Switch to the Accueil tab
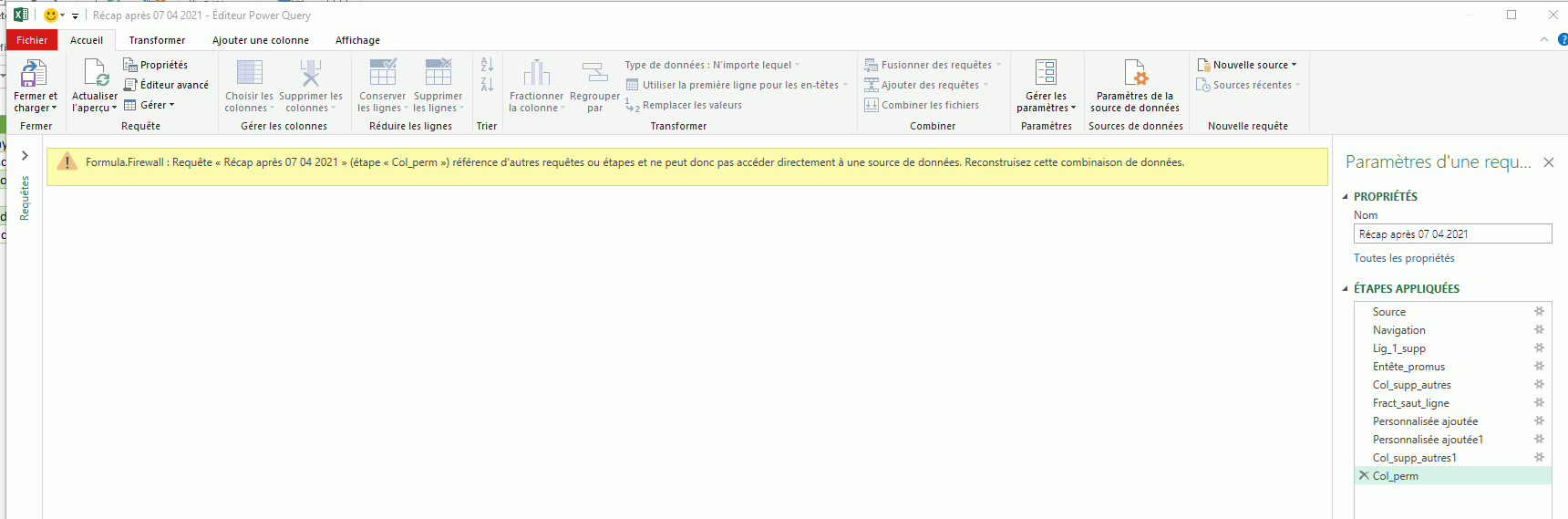1568x519 pixels. 87,40
